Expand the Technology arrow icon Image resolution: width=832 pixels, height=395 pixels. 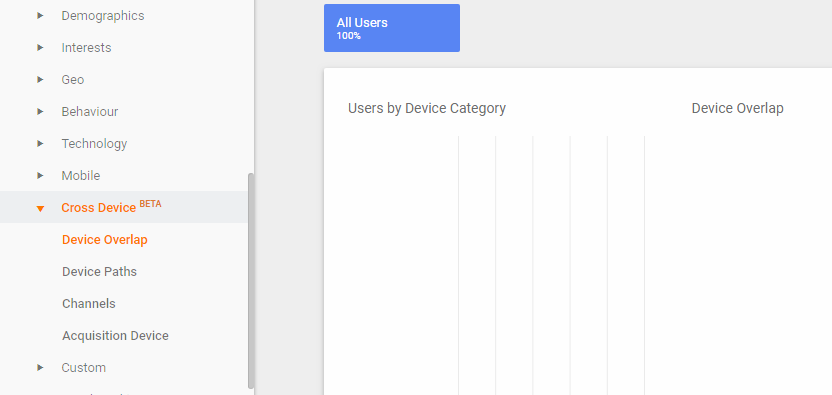point(40,144)
